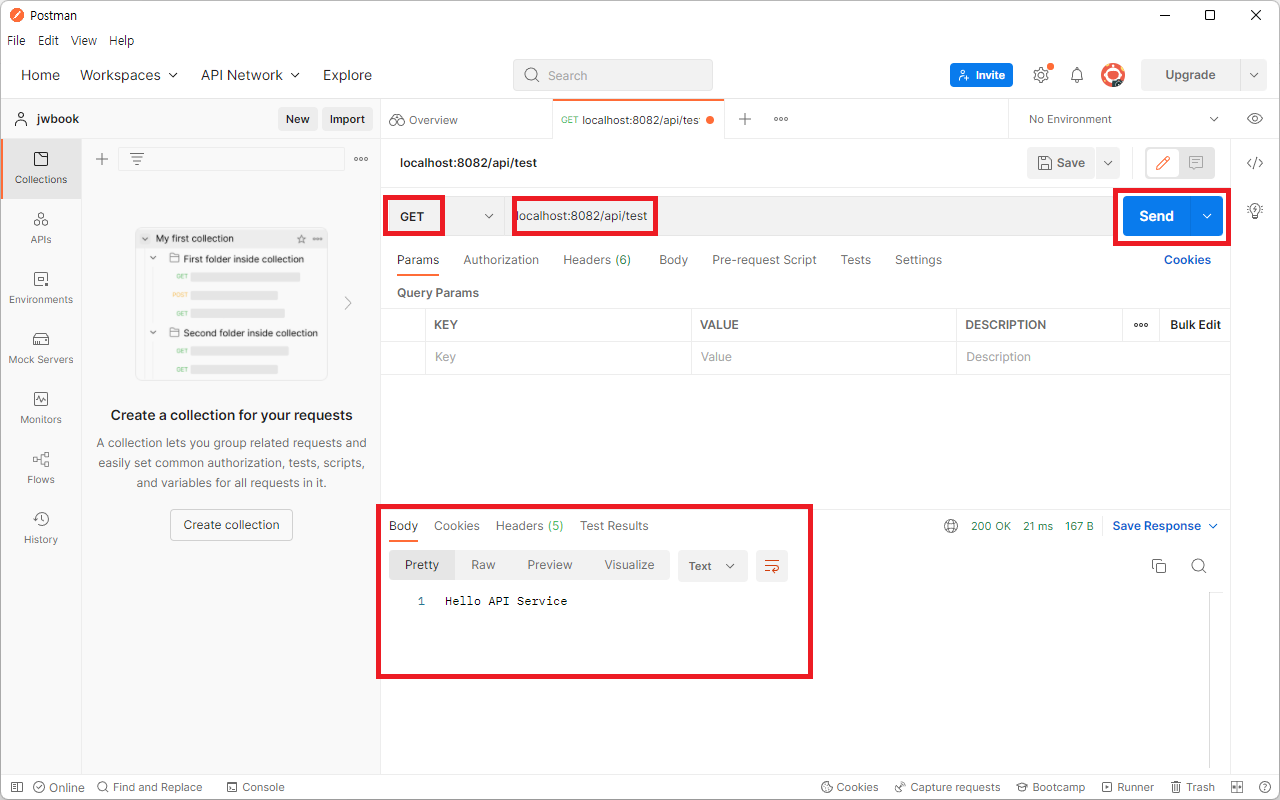Switch to the comments mode icon
Viewport: 1280px width, 800px height.
point(1196,163)
